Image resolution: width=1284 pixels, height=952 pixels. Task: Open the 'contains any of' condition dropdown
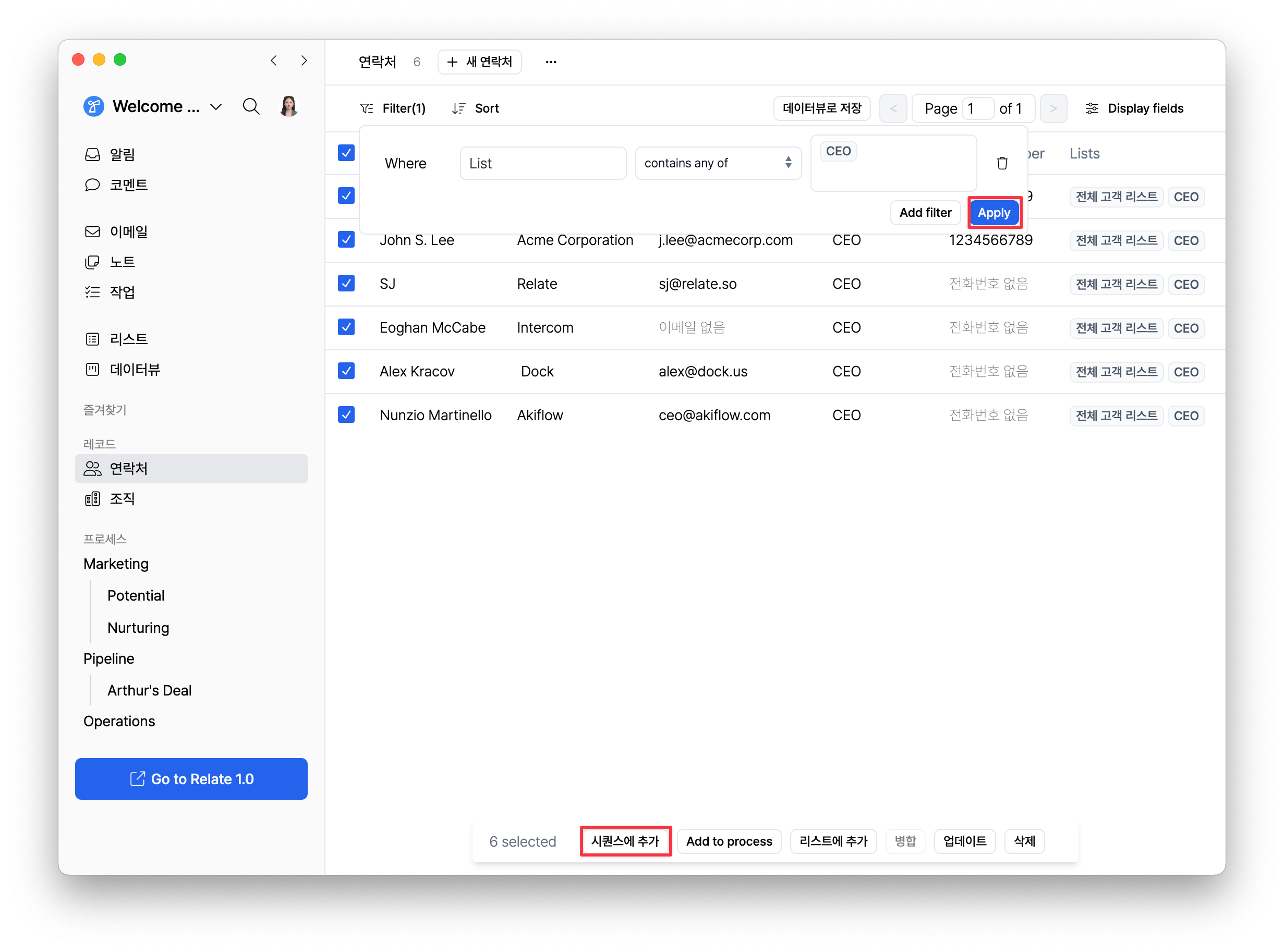718,163
